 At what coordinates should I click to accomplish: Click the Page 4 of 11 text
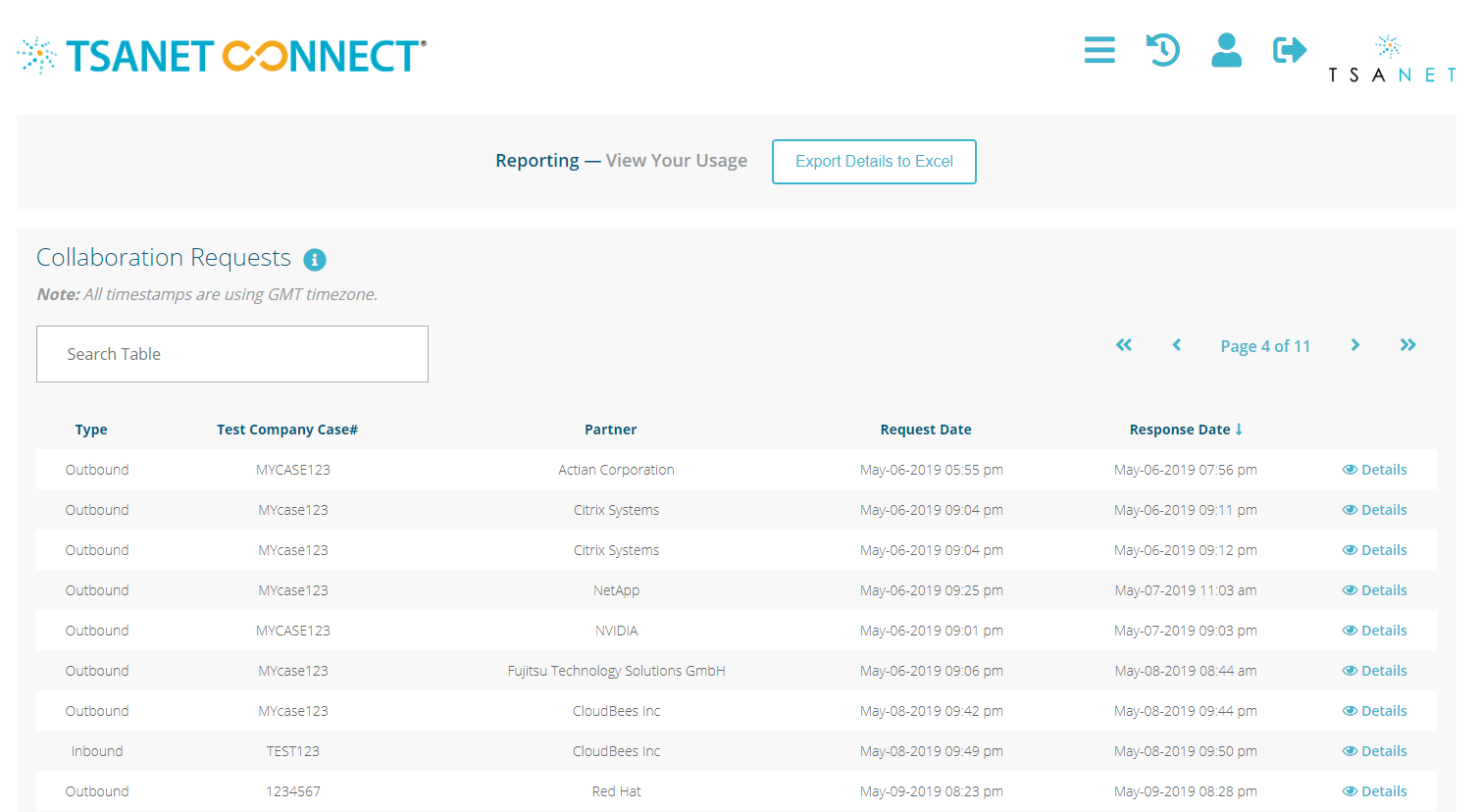(1265, 346)
